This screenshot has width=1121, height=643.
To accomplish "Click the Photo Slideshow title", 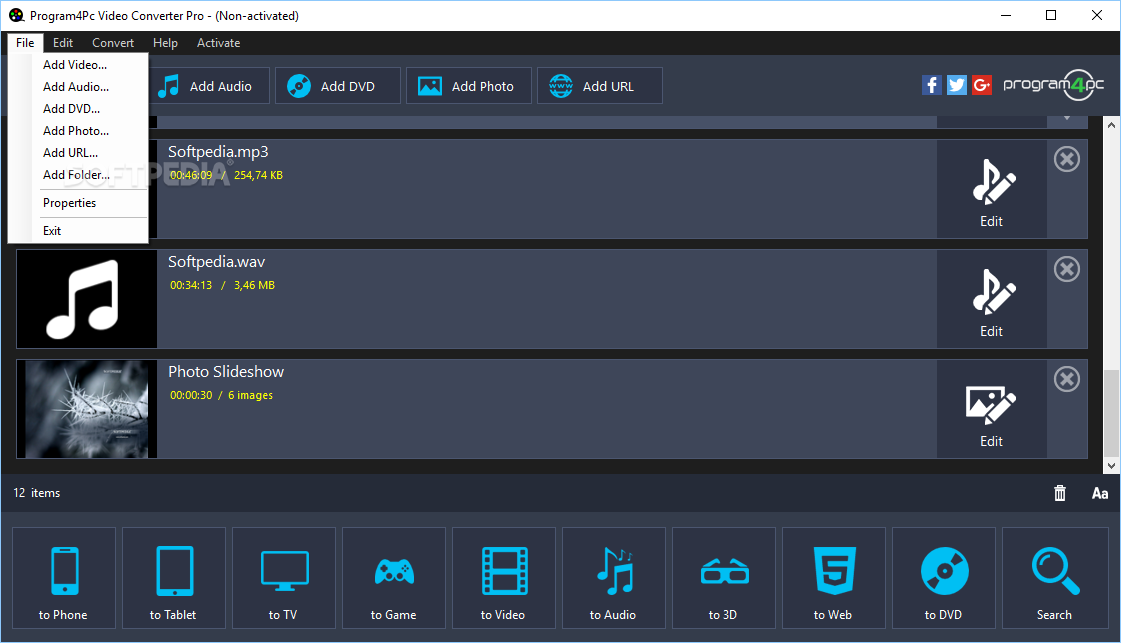I will click(226, 372).
